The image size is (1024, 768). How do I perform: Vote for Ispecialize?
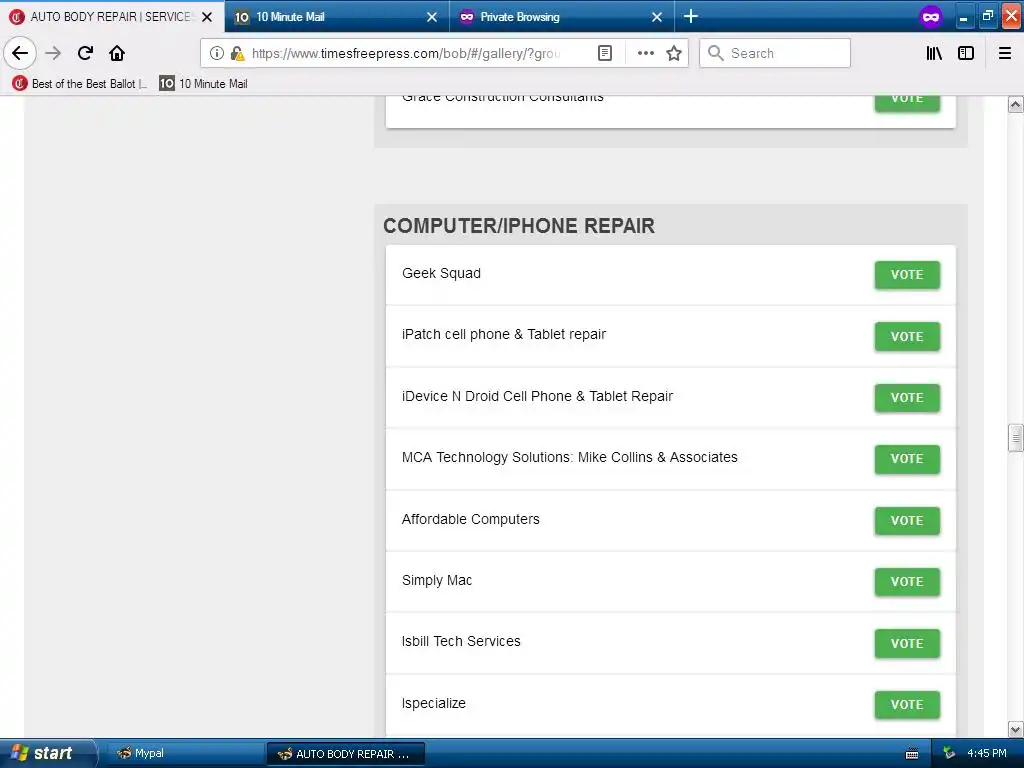coord(906,705)
